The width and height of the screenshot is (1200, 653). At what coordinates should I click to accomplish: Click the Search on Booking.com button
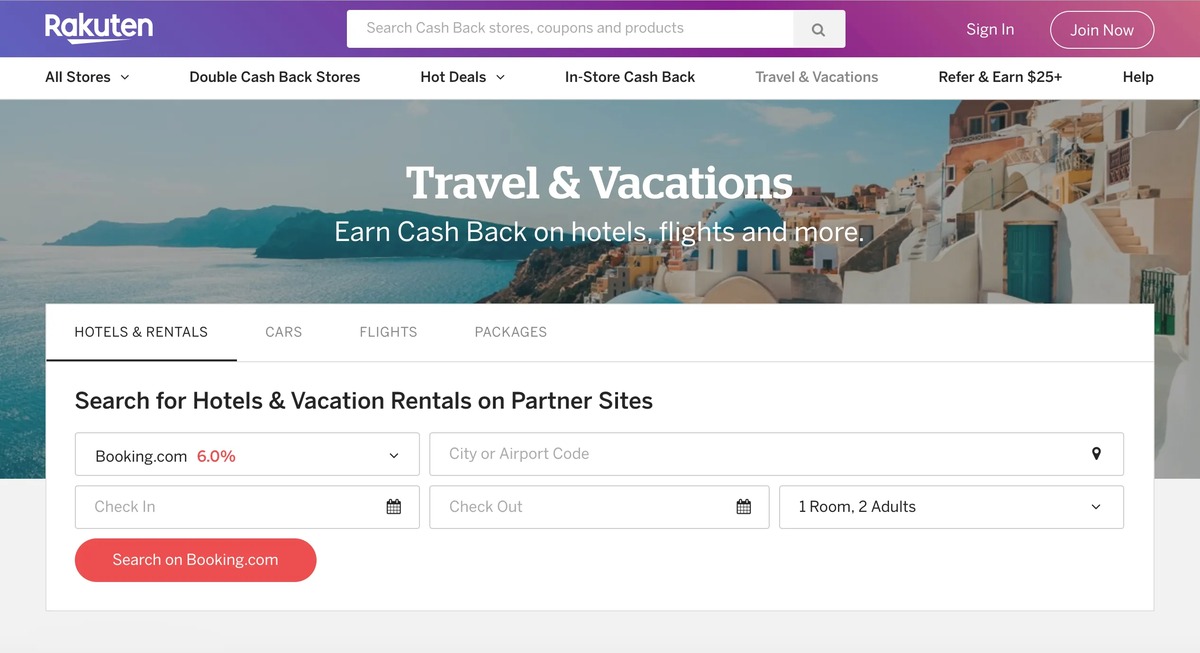[x=195, y=559]
